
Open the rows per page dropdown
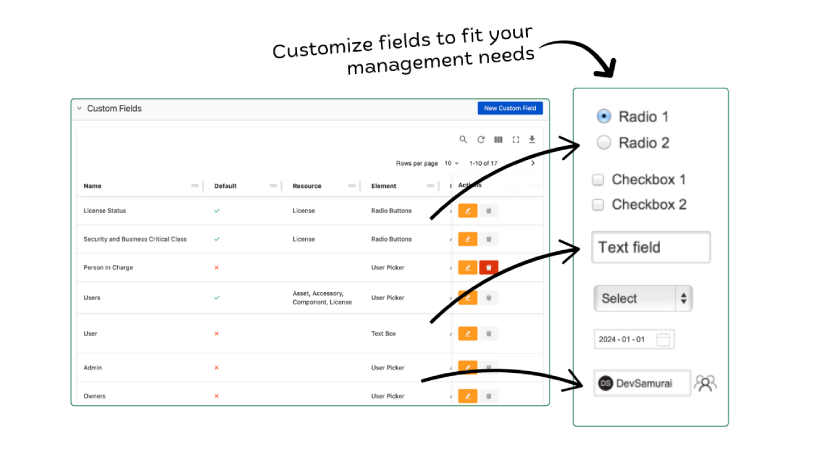452,163
